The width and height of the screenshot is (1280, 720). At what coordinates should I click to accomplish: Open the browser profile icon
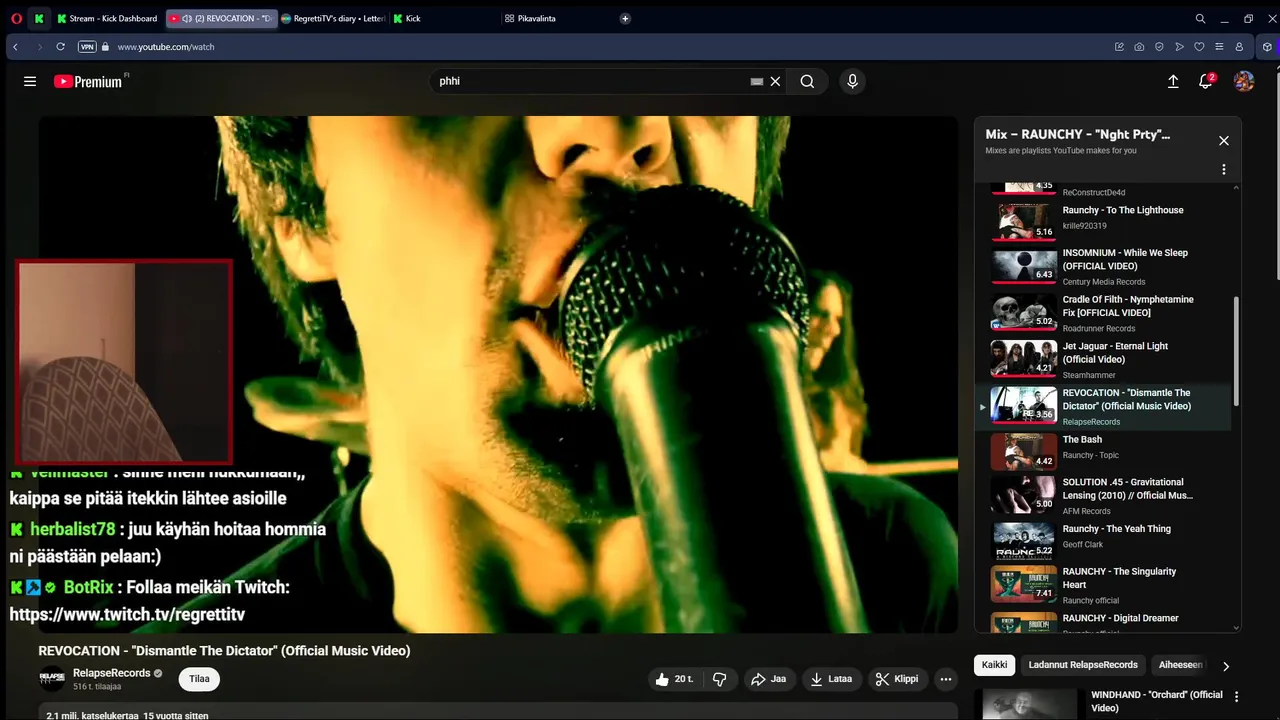(1239, 47)
